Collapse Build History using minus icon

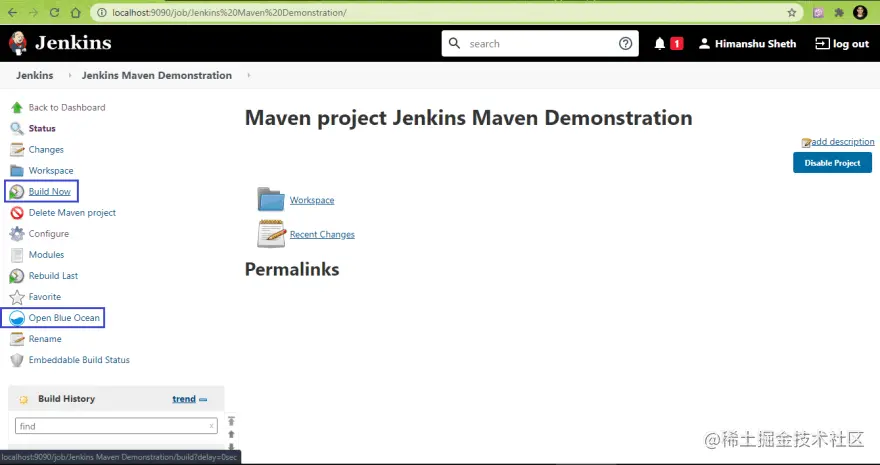(x=203, y=399)
